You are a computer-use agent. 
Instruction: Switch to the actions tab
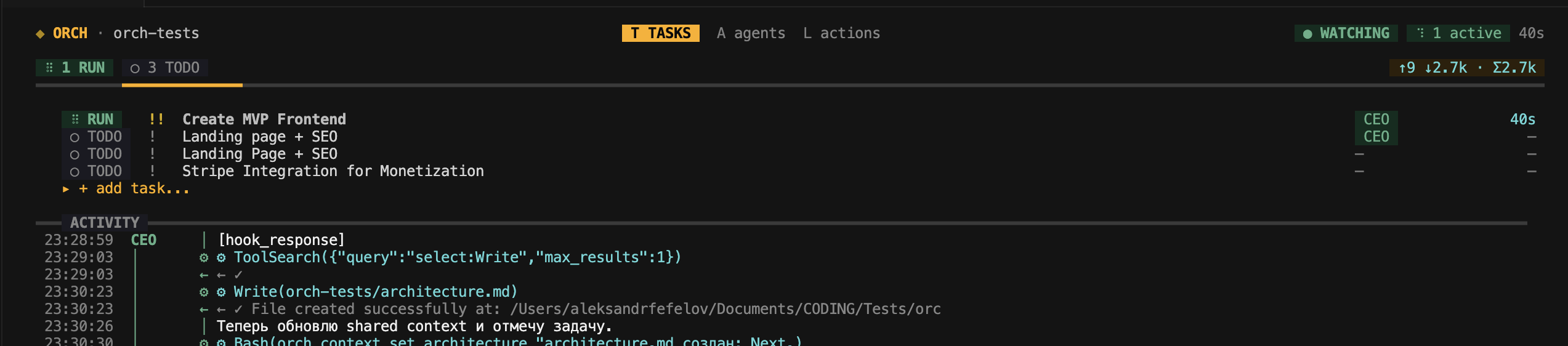841,33
